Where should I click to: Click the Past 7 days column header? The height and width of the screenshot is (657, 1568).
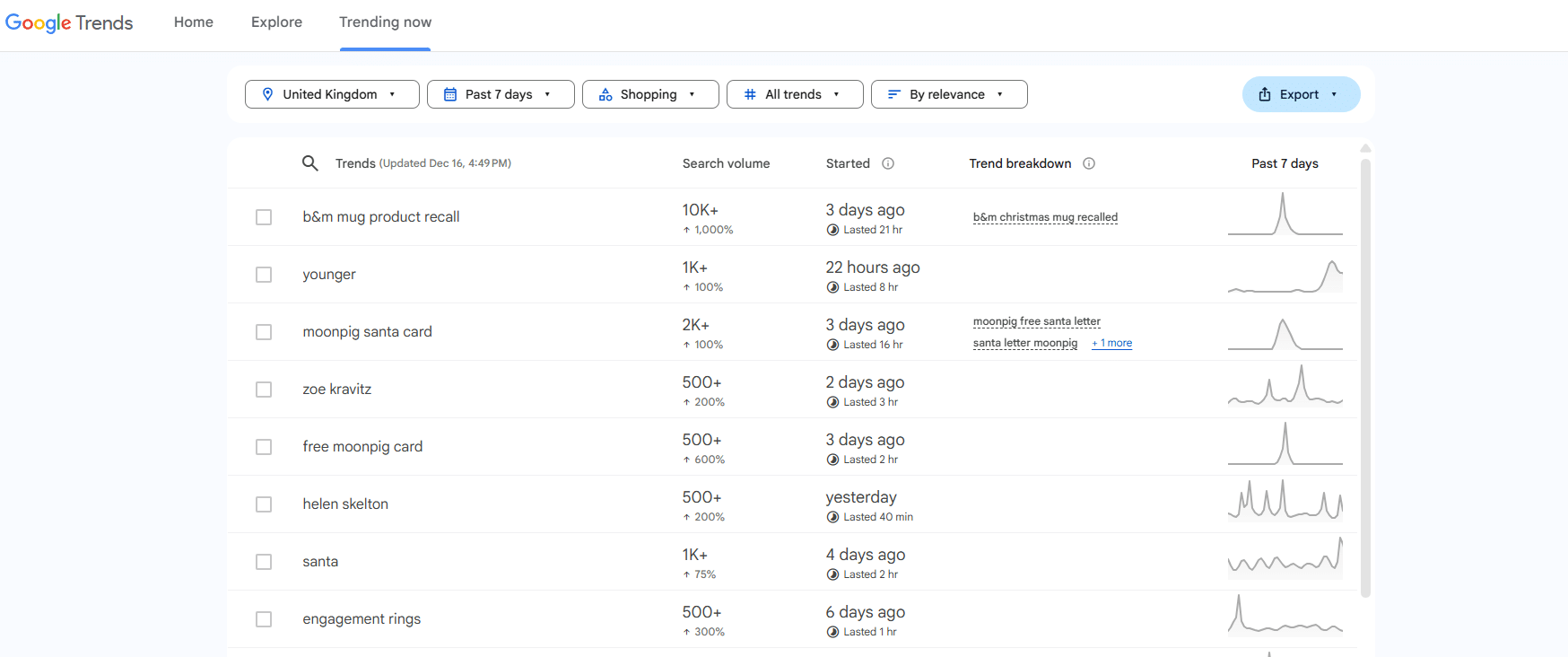[x=1285, y=163]
